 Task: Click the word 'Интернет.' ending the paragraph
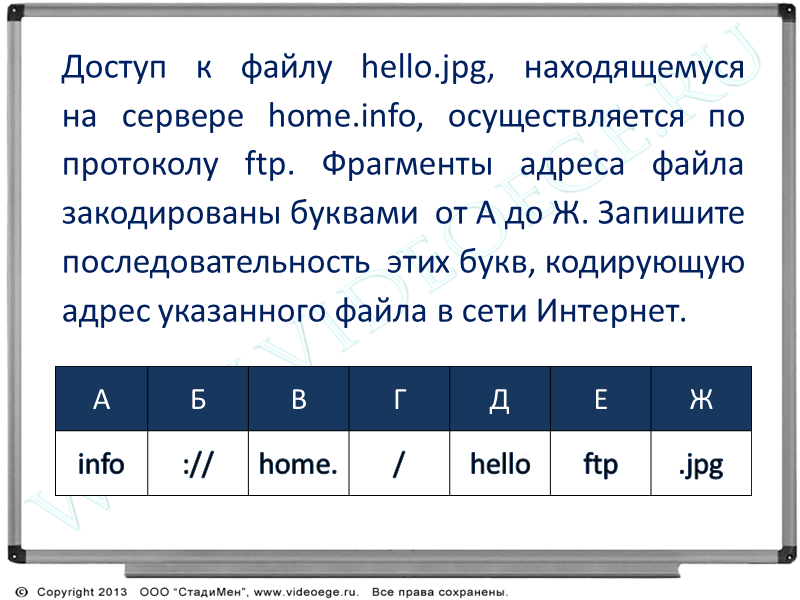tap(611, 310)
